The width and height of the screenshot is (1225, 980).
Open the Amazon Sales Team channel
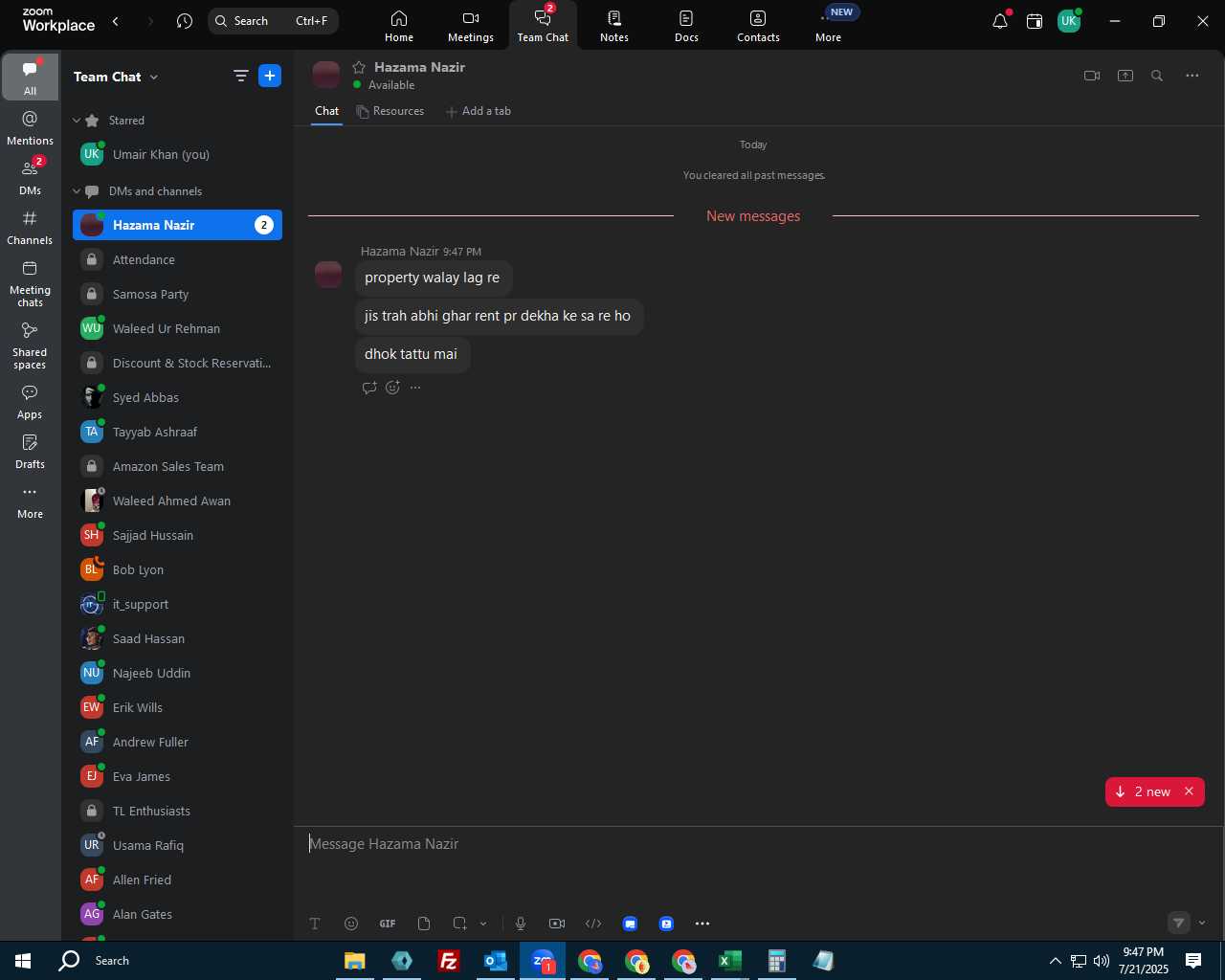tap(177, 466)
